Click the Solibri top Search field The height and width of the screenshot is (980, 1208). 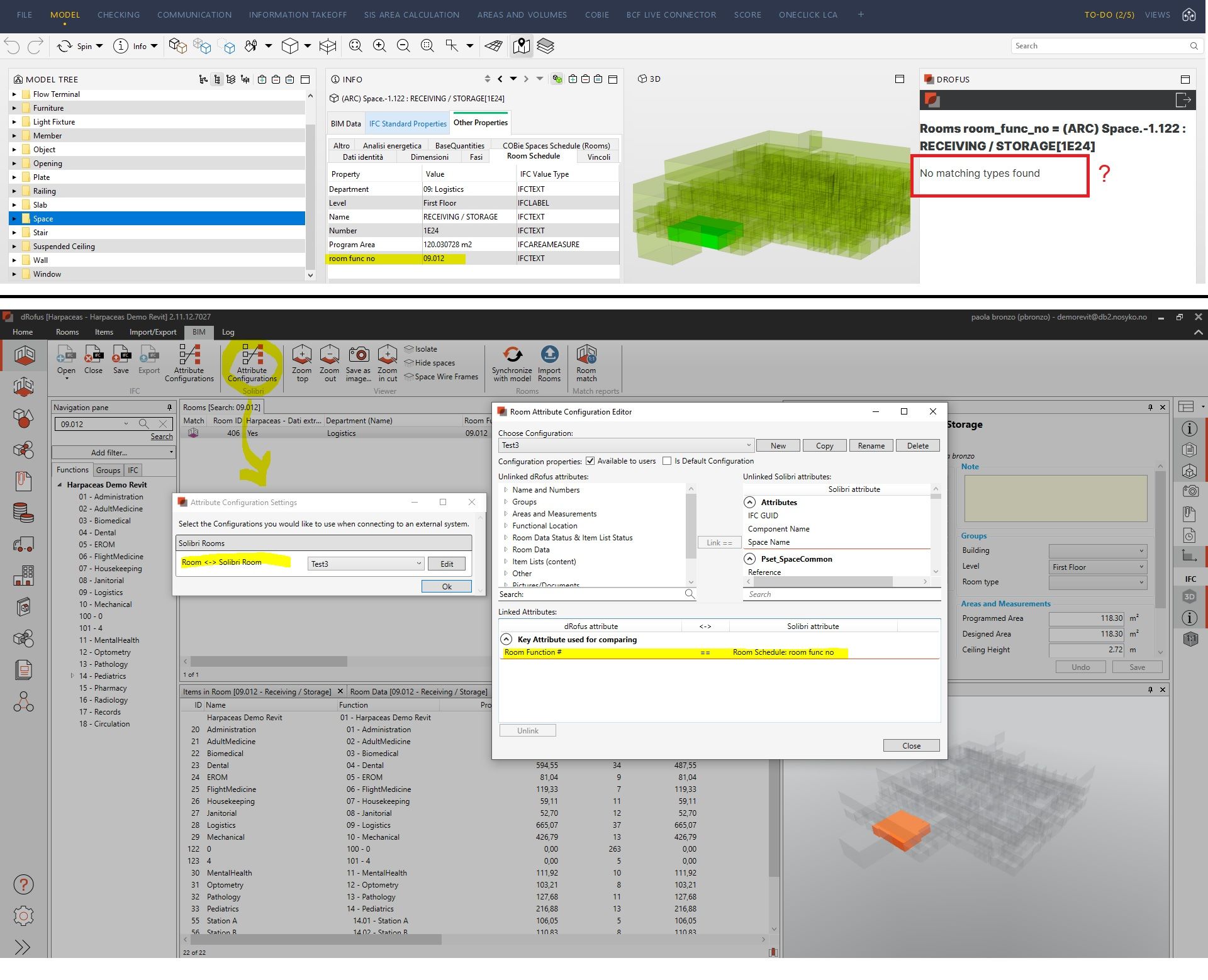click(1106, 46)
